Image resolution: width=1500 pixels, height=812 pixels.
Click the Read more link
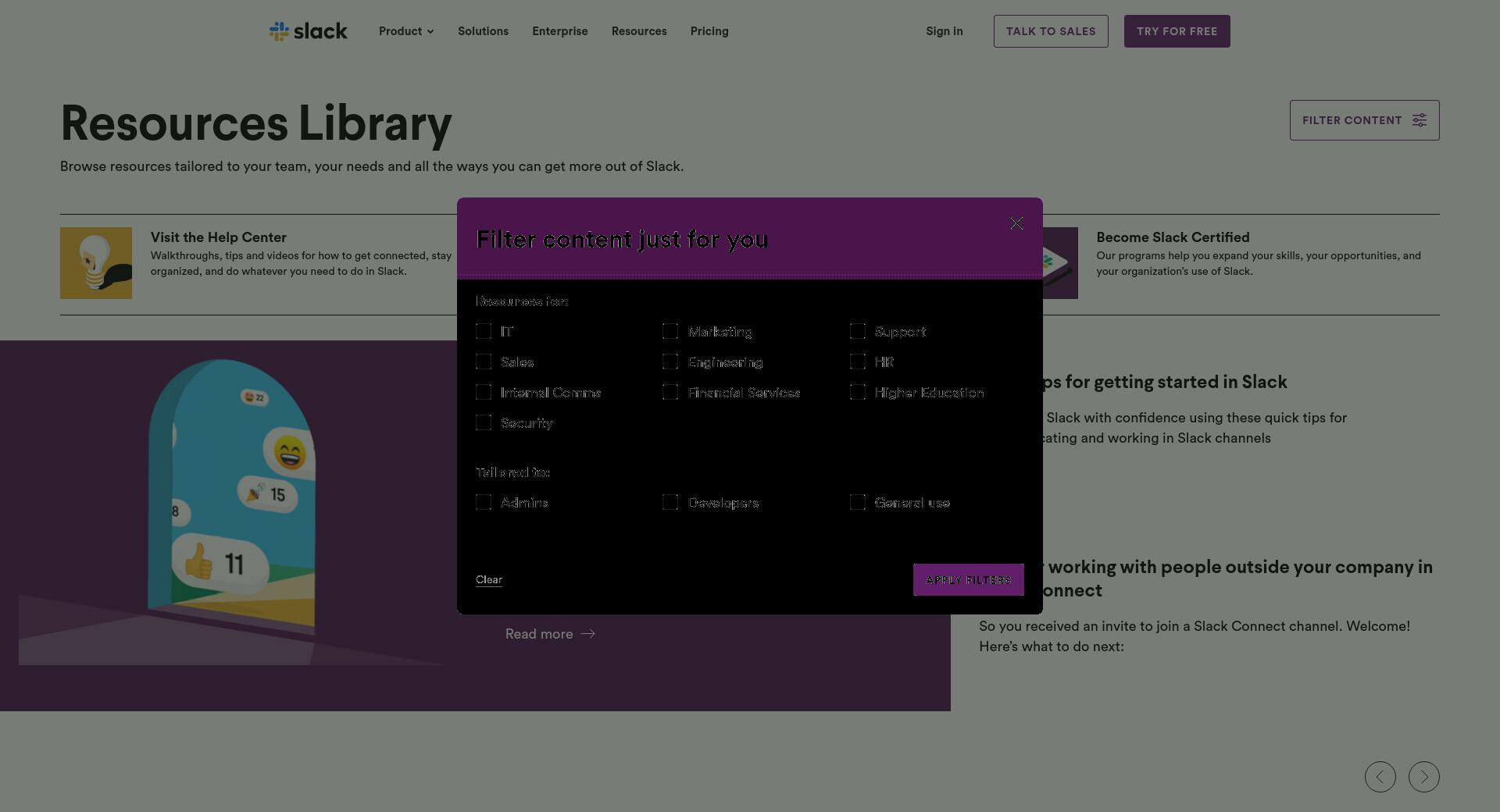(x=550, y=634)
